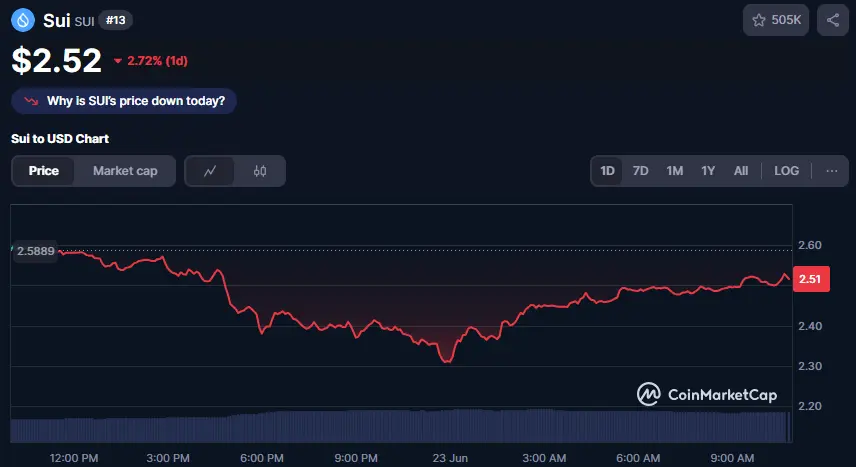The width and height of the screenshot is (856, 467).
Task: Click the #13 rank badge
Action: point(115,20)
